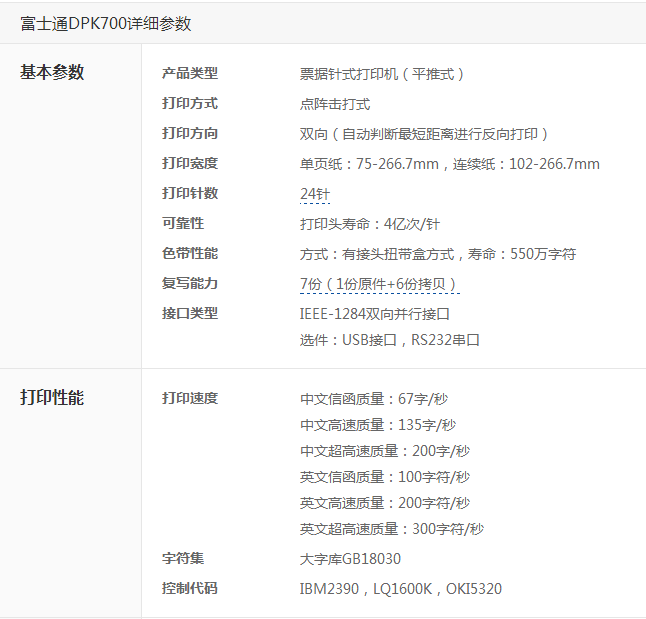This screenshot has height=619, width=646.
Task: Open the 7份（1份原件+6份拷贝）link
Action: point(379,284)
